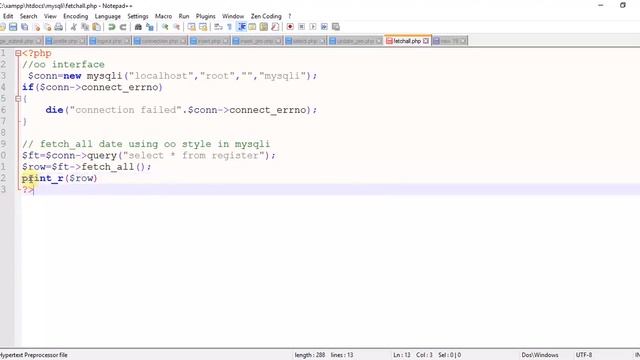Toggle the highlighted Indent Guide icon

coord(242,27)
